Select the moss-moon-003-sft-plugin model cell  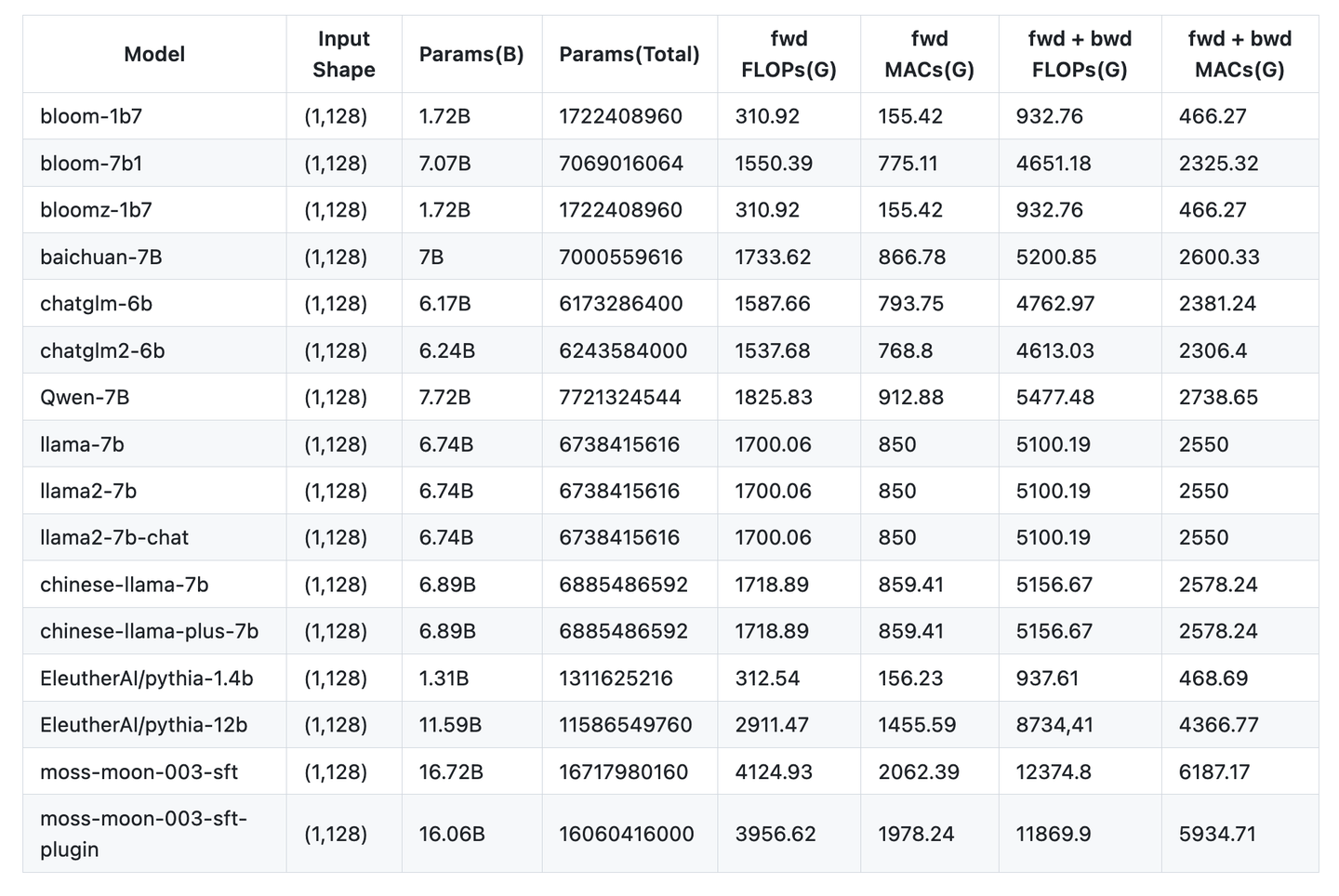coord(143,834)
